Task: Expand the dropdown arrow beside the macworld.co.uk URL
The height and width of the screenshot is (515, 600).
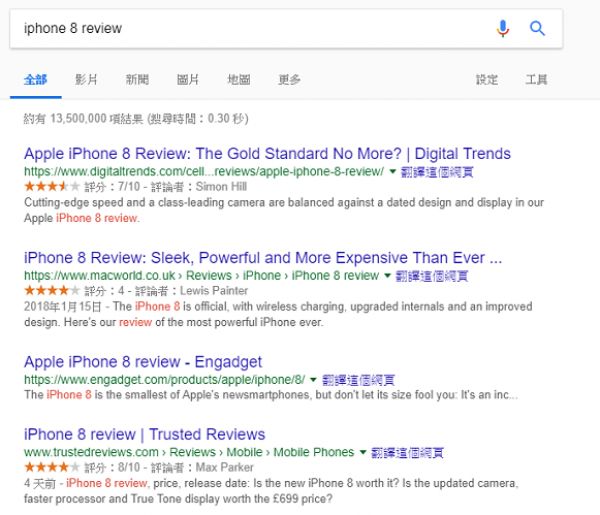Action: click(387, 275)
